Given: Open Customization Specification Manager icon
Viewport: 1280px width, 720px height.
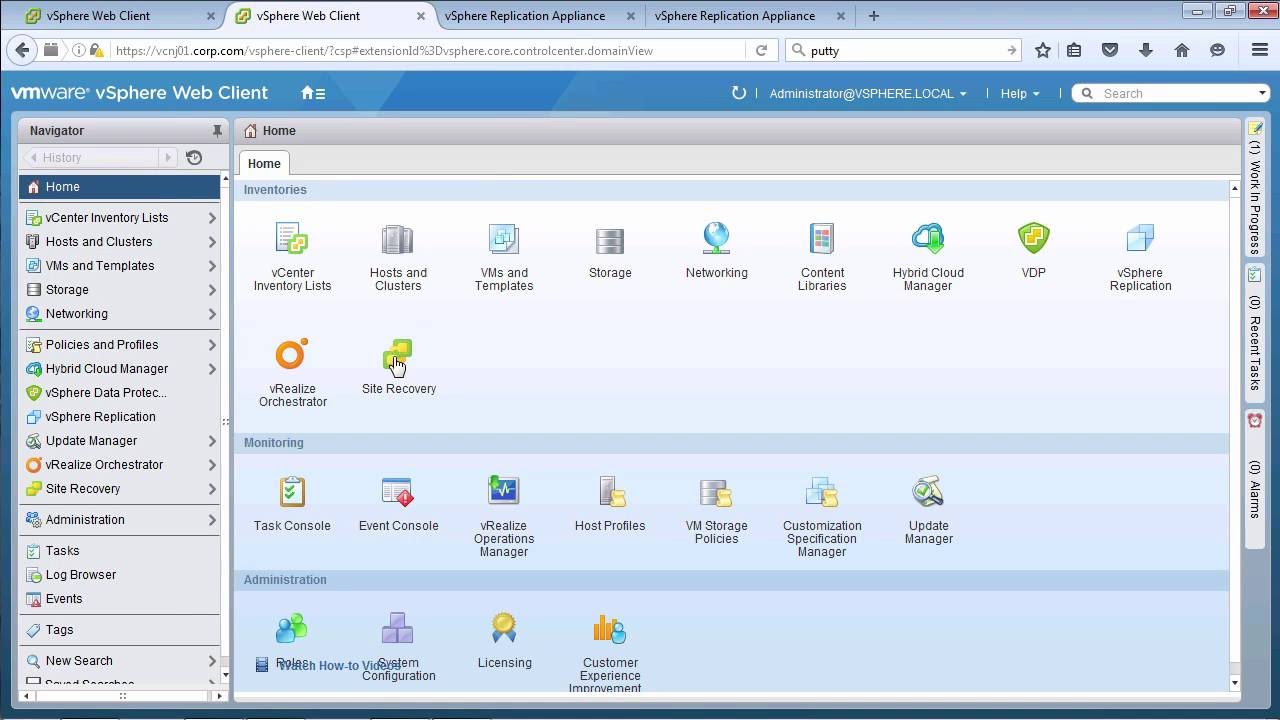Looking at the screenshot, I should tap(822, 492).
